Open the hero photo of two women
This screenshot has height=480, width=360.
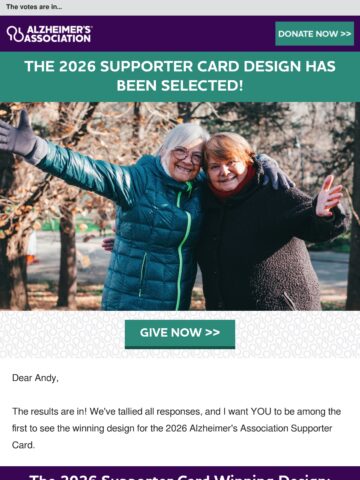click(180, 206)
